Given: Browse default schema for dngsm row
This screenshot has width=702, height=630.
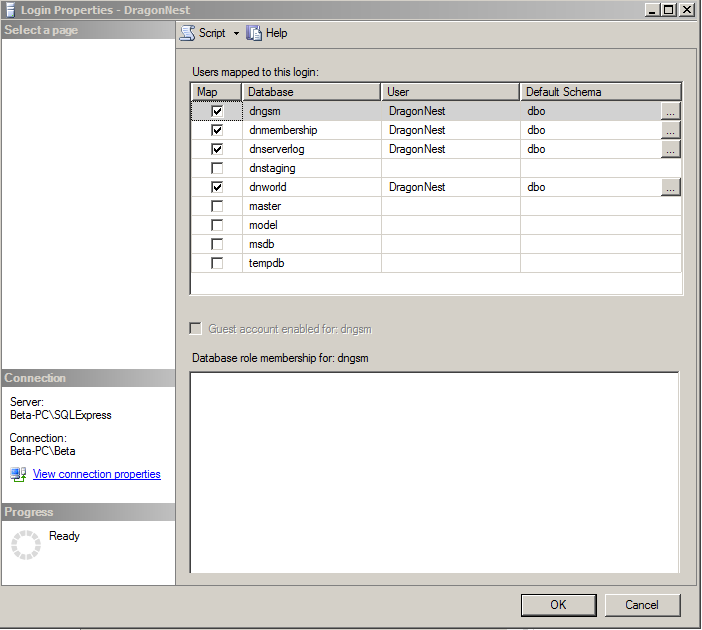Looking at the screenshot, I should [x=670, y=111].
